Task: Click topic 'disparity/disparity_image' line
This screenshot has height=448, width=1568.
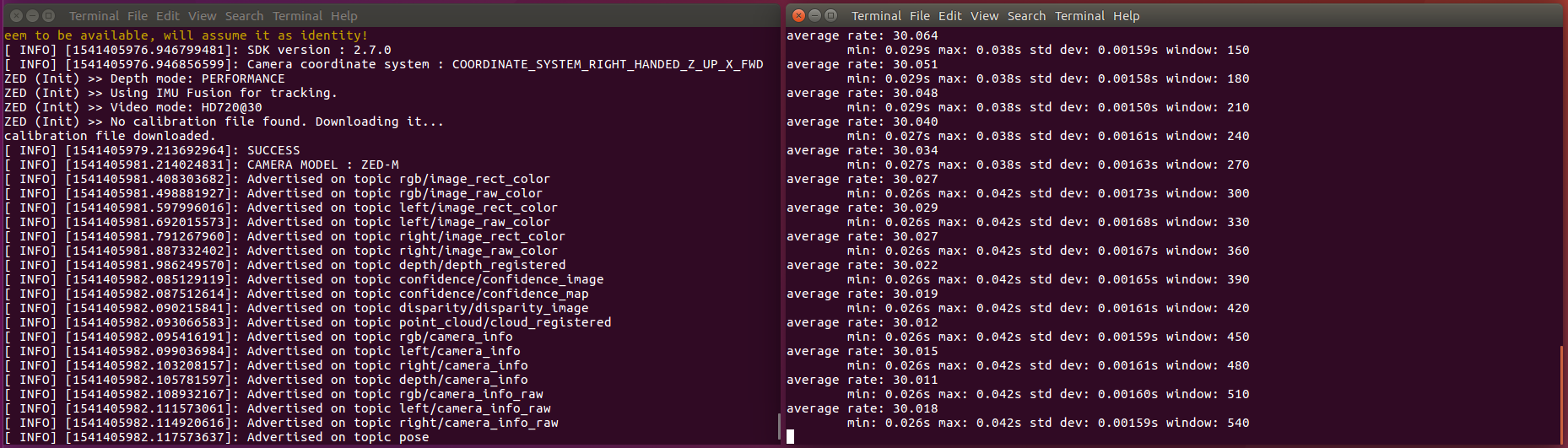Action: (296, 308)
